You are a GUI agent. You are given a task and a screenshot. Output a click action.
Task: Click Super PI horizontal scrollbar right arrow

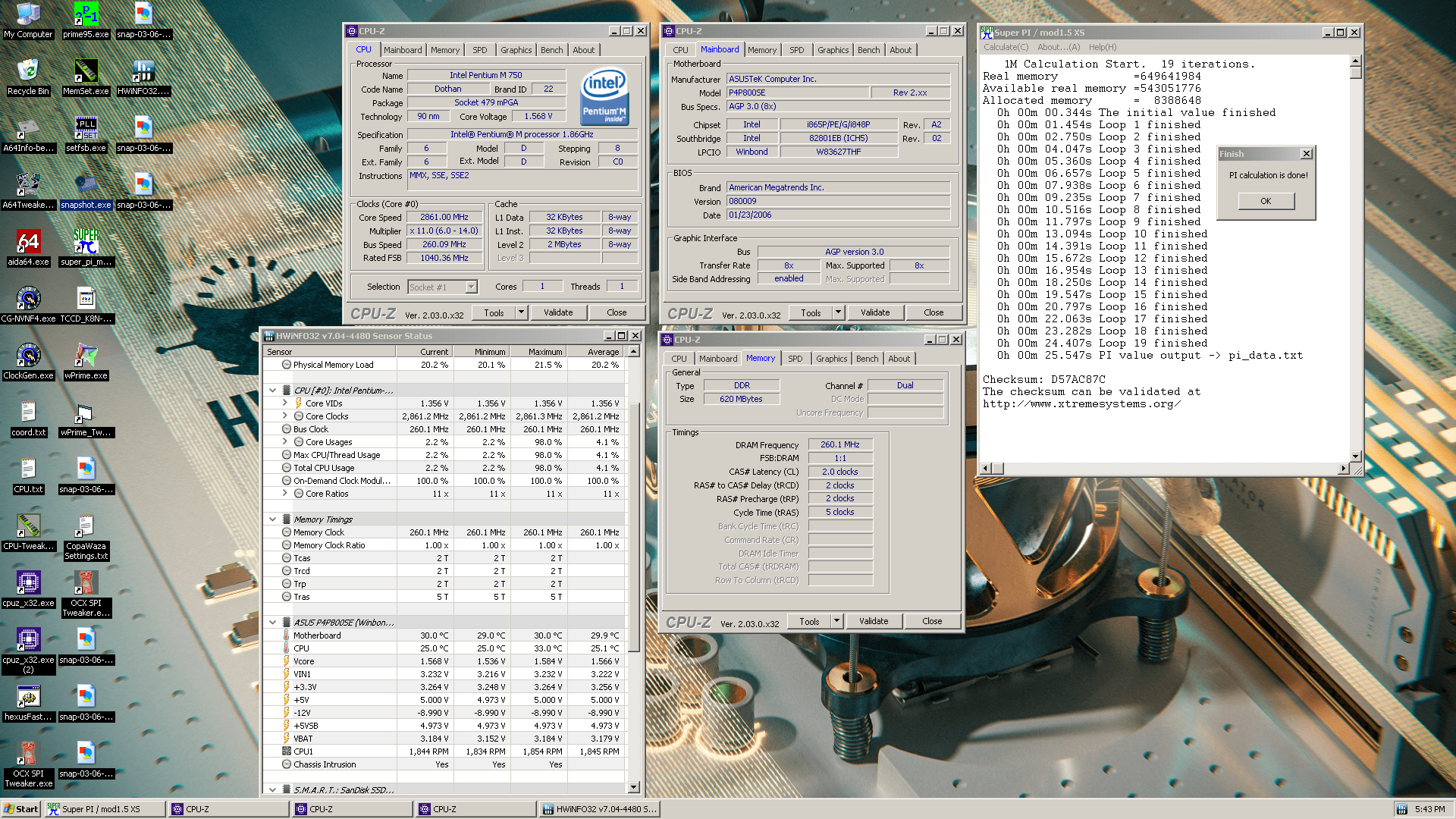point(1343,468)
